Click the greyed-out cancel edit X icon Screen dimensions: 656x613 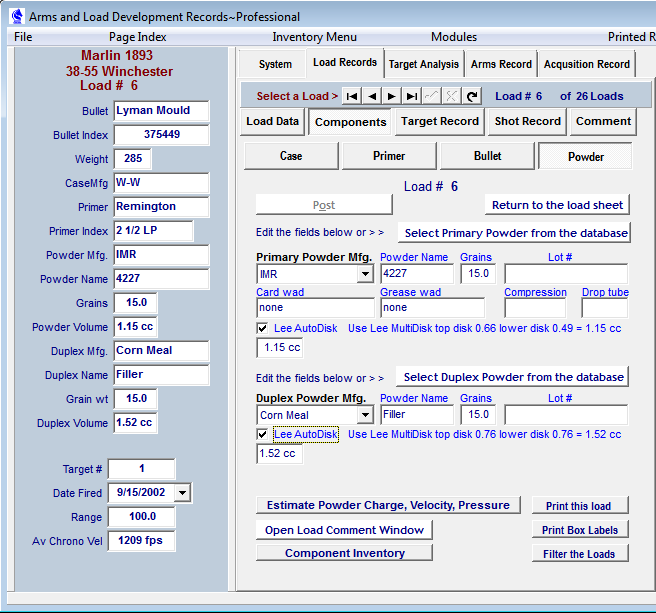[451, 96]
